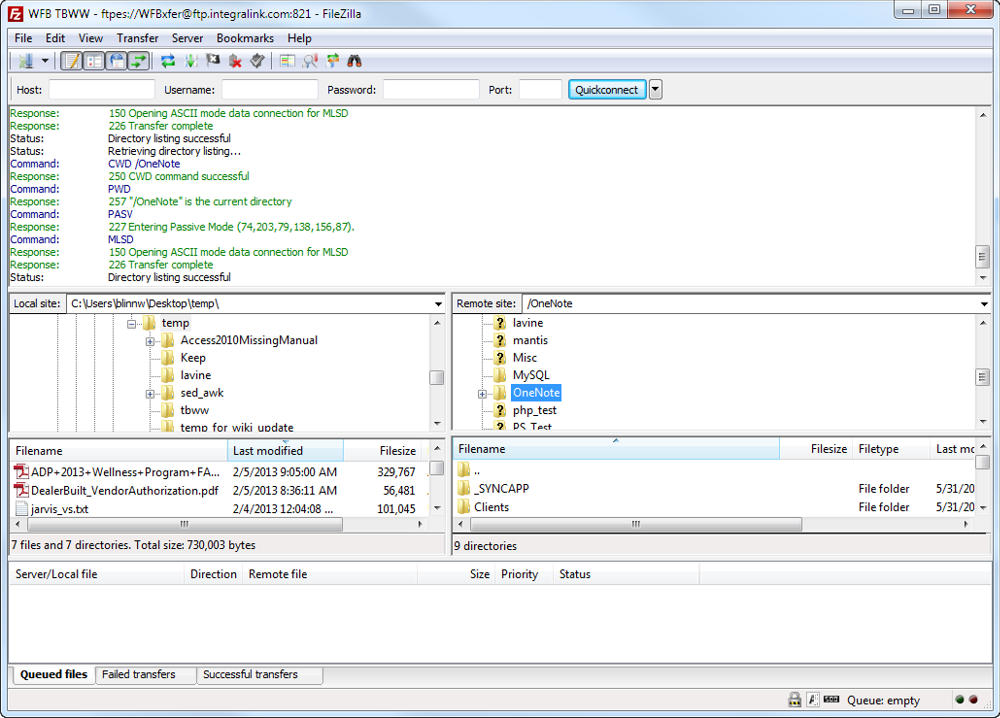This screenshot has height=718, width=1000.
Task: Sort local files by Last modified column
Action: 285,451
